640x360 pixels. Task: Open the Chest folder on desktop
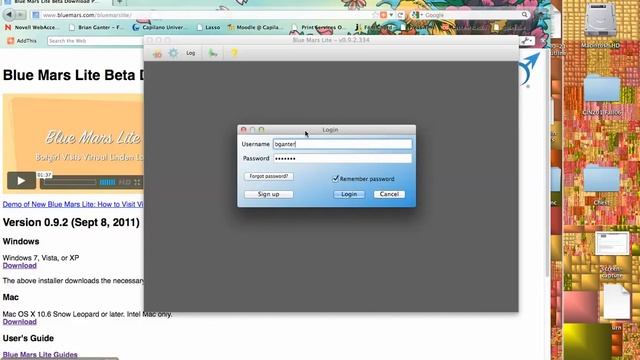(602, 184)
